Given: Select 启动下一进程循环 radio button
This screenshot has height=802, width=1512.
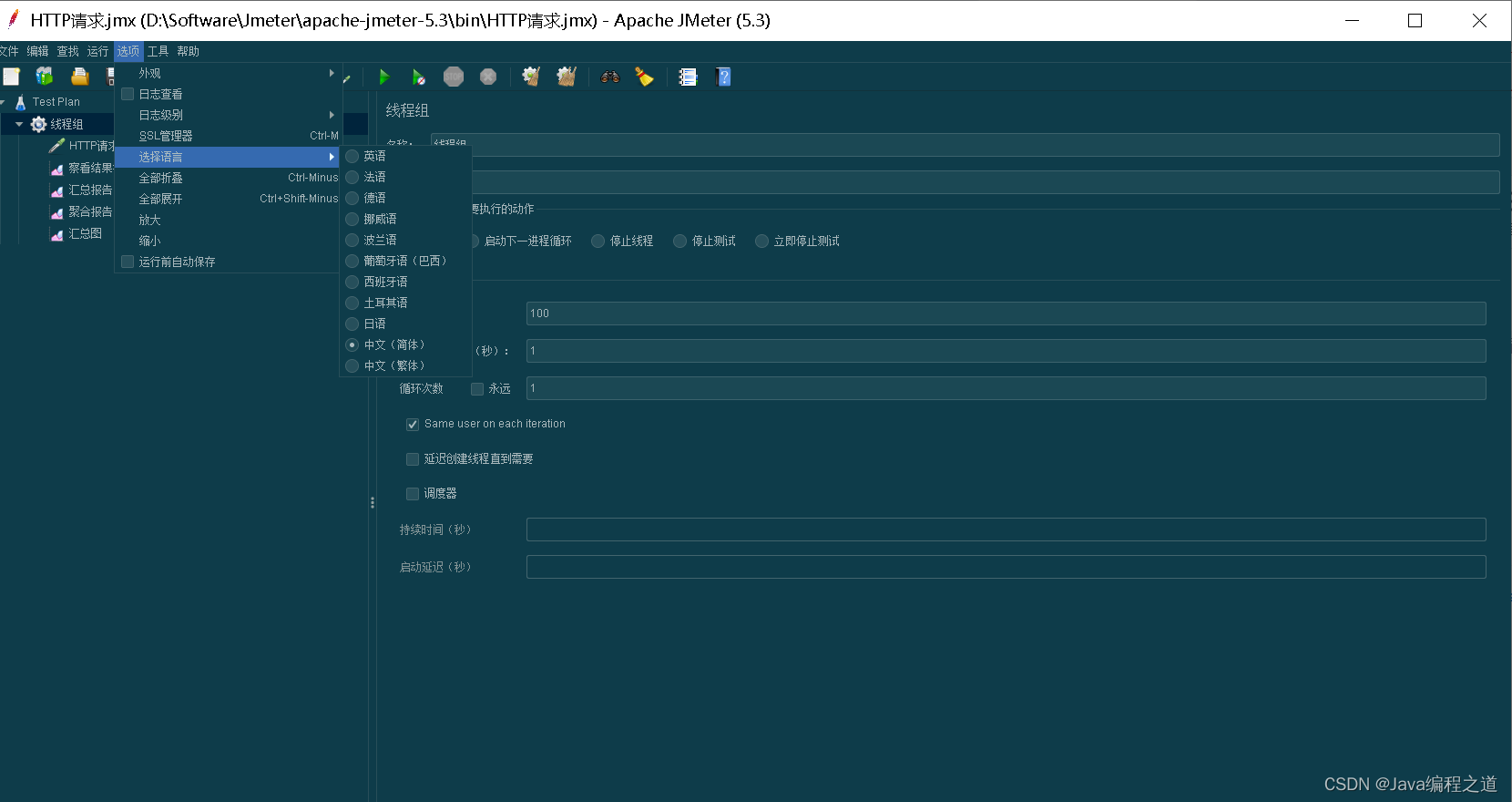Looking at the screenshot, I should pos(522,241).
